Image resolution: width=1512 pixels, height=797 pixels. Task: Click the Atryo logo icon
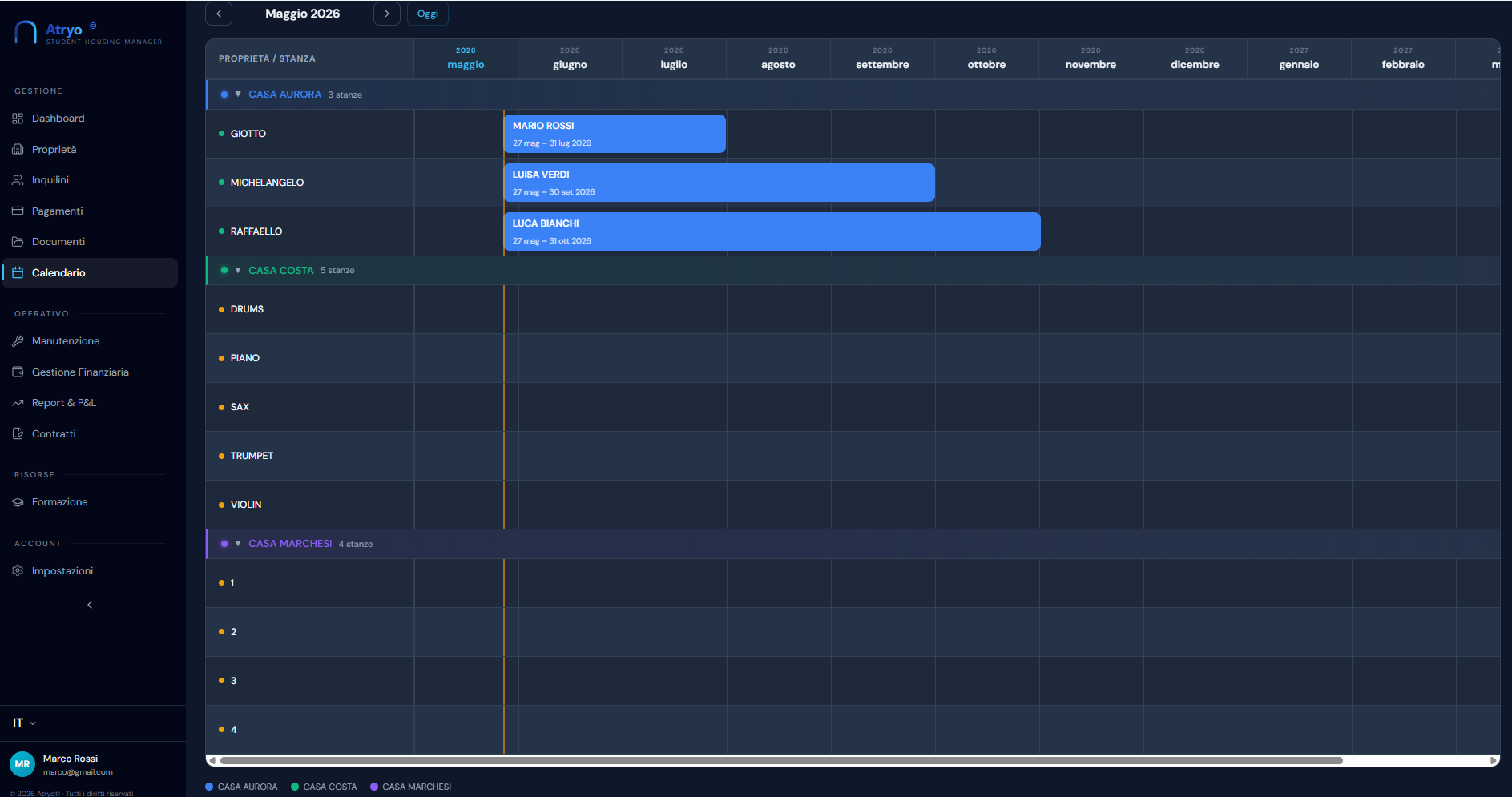26,32
